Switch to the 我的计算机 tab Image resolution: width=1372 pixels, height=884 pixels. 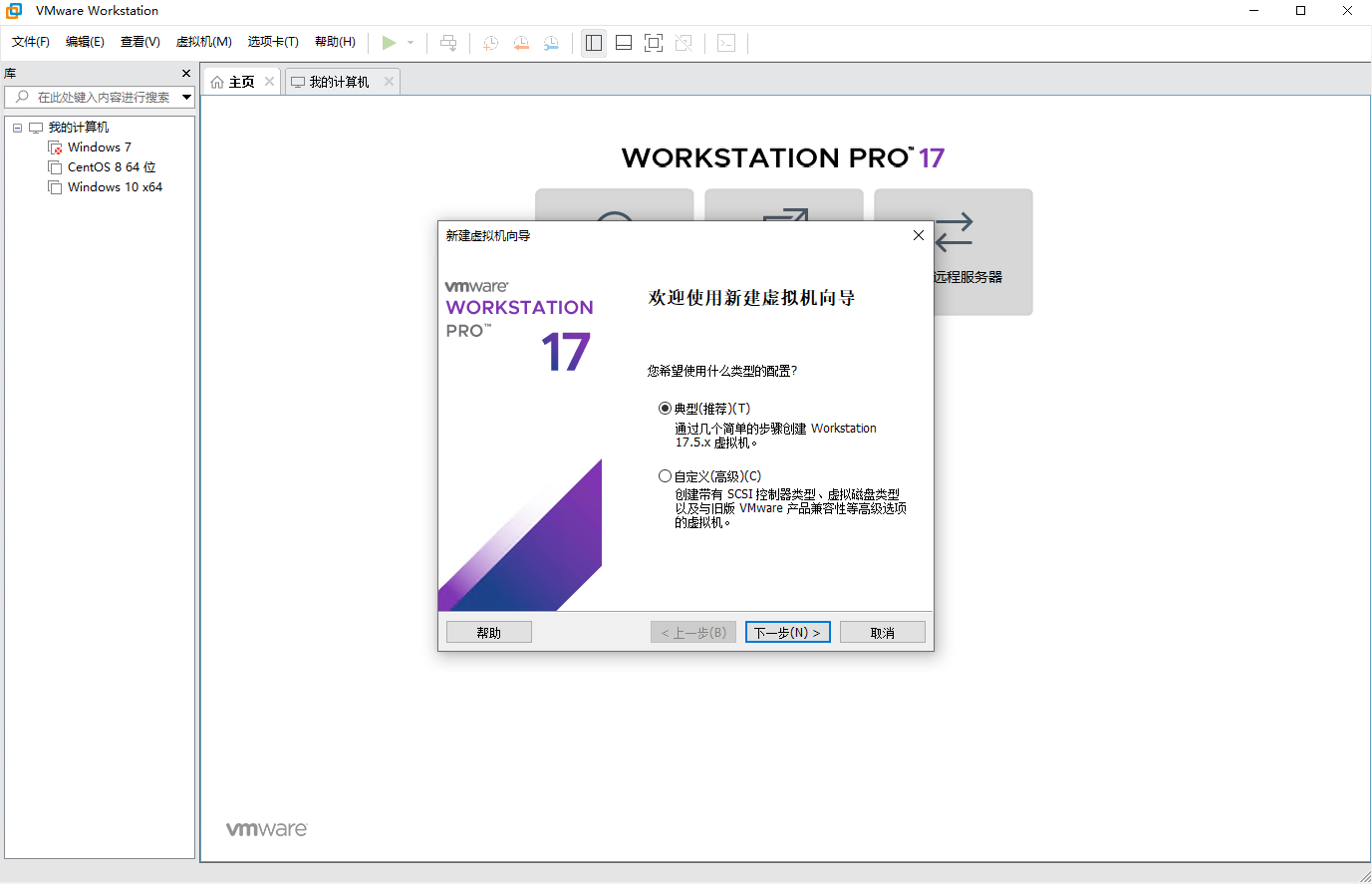pyautogui.click(x=338, y=82)
